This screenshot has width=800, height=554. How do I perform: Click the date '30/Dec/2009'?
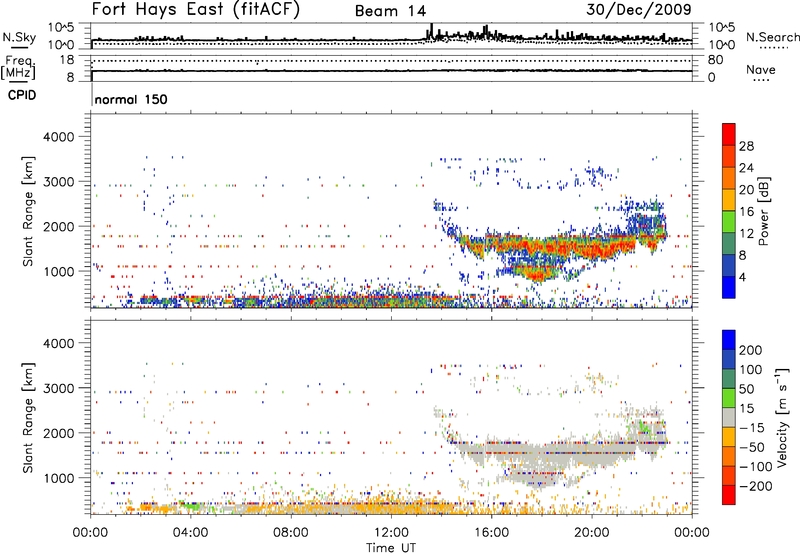639,10
